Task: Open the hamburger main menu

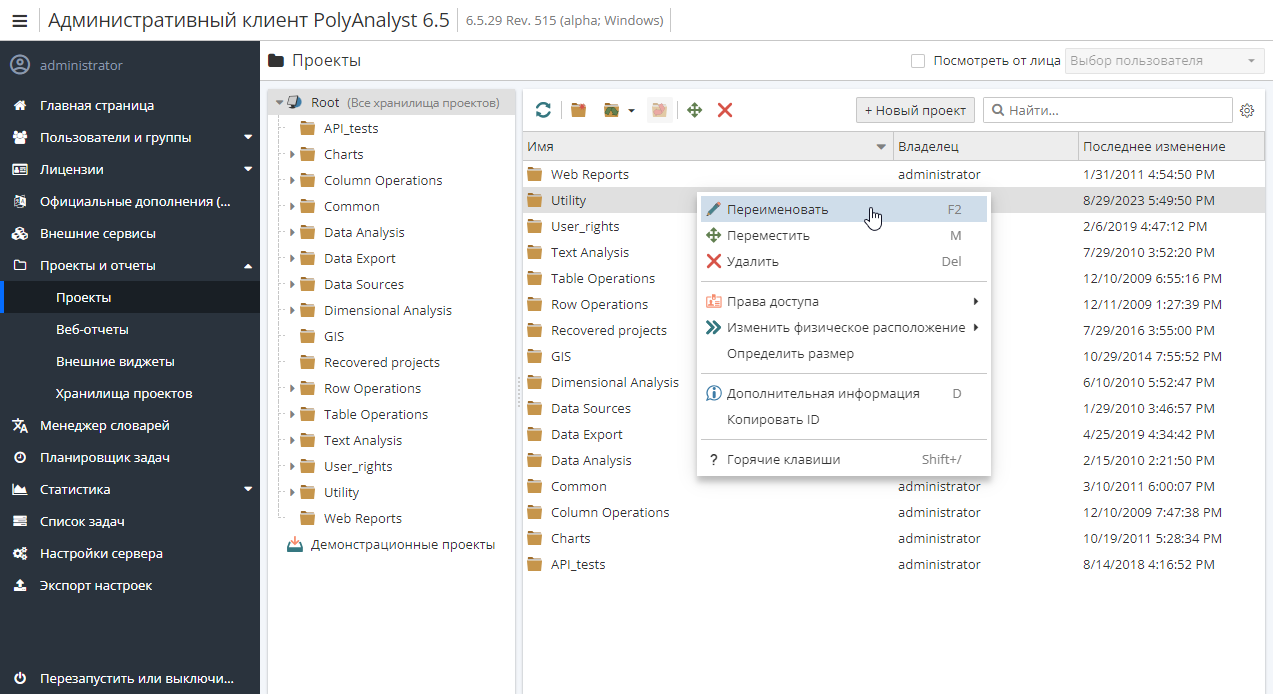Action: point(20,21)
